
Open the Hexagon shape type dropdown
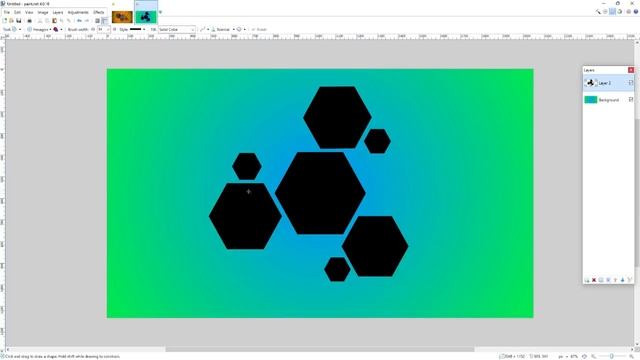(x=40, y=29)
